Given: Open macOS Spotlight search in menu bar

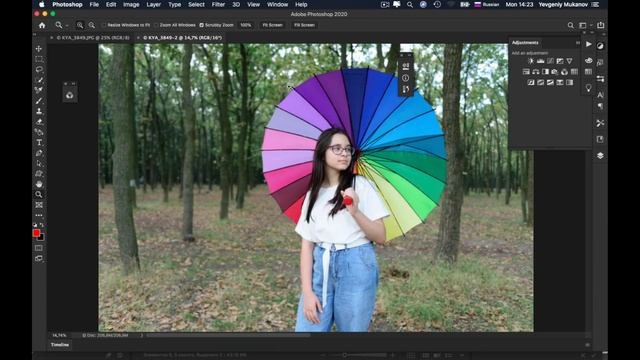Looking at the screenshot, I should [x=409, y=4].
